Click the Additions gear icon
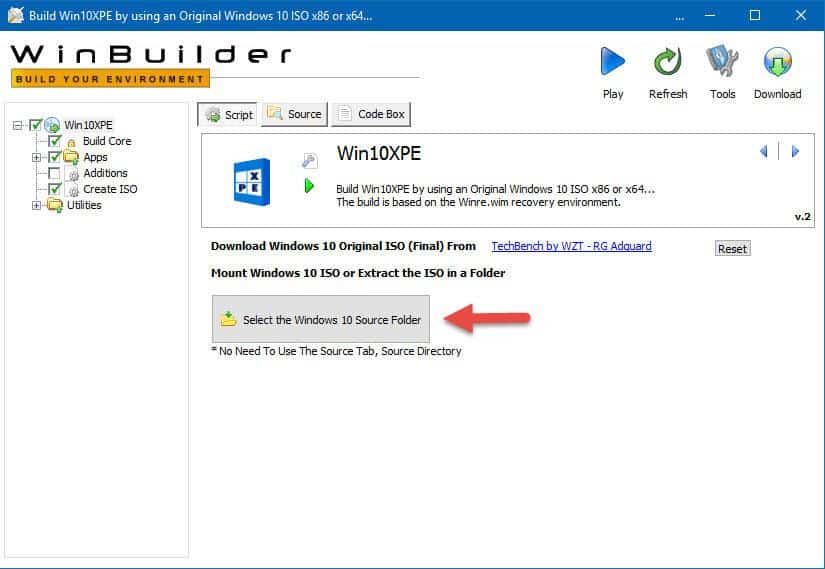Viewport: 825px width, 569px height. point(74,174)
